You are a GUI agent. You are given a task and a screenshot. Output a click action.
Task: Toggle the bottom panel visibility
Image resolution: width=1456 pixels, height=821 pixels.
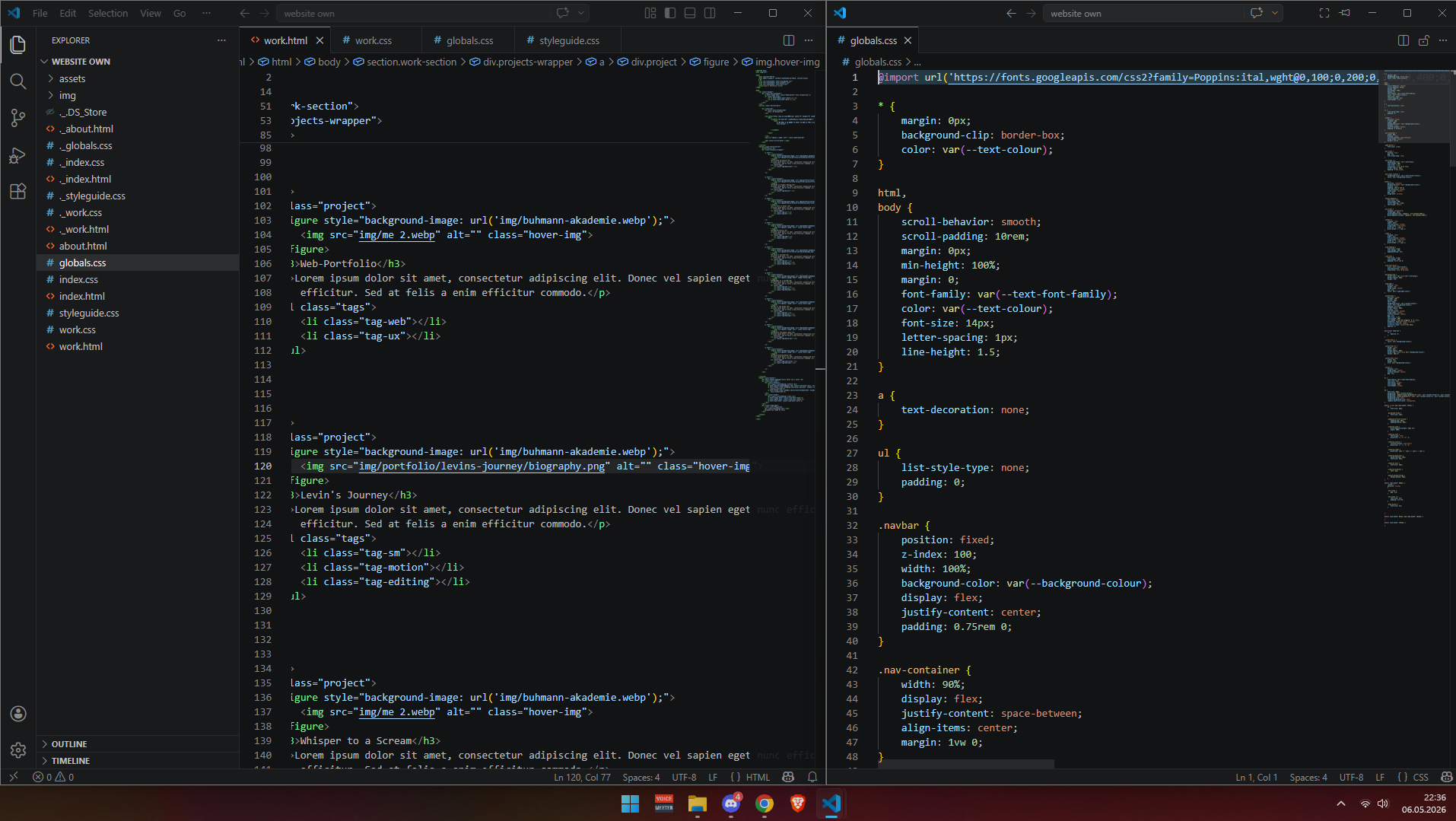pyautogui.click(x=690, y=13)
